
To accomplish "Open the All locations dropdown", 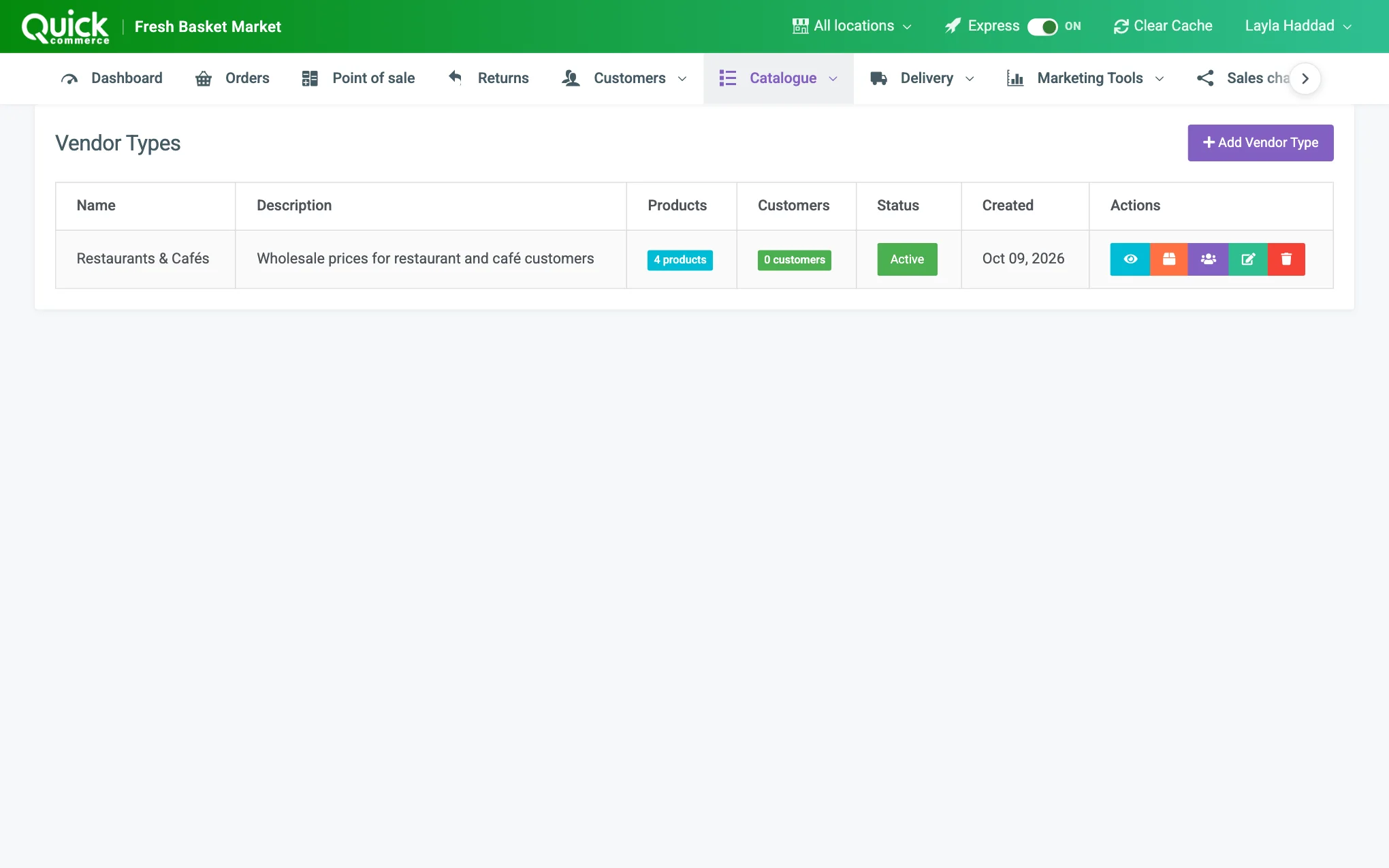I will click(x=852, y=26).
